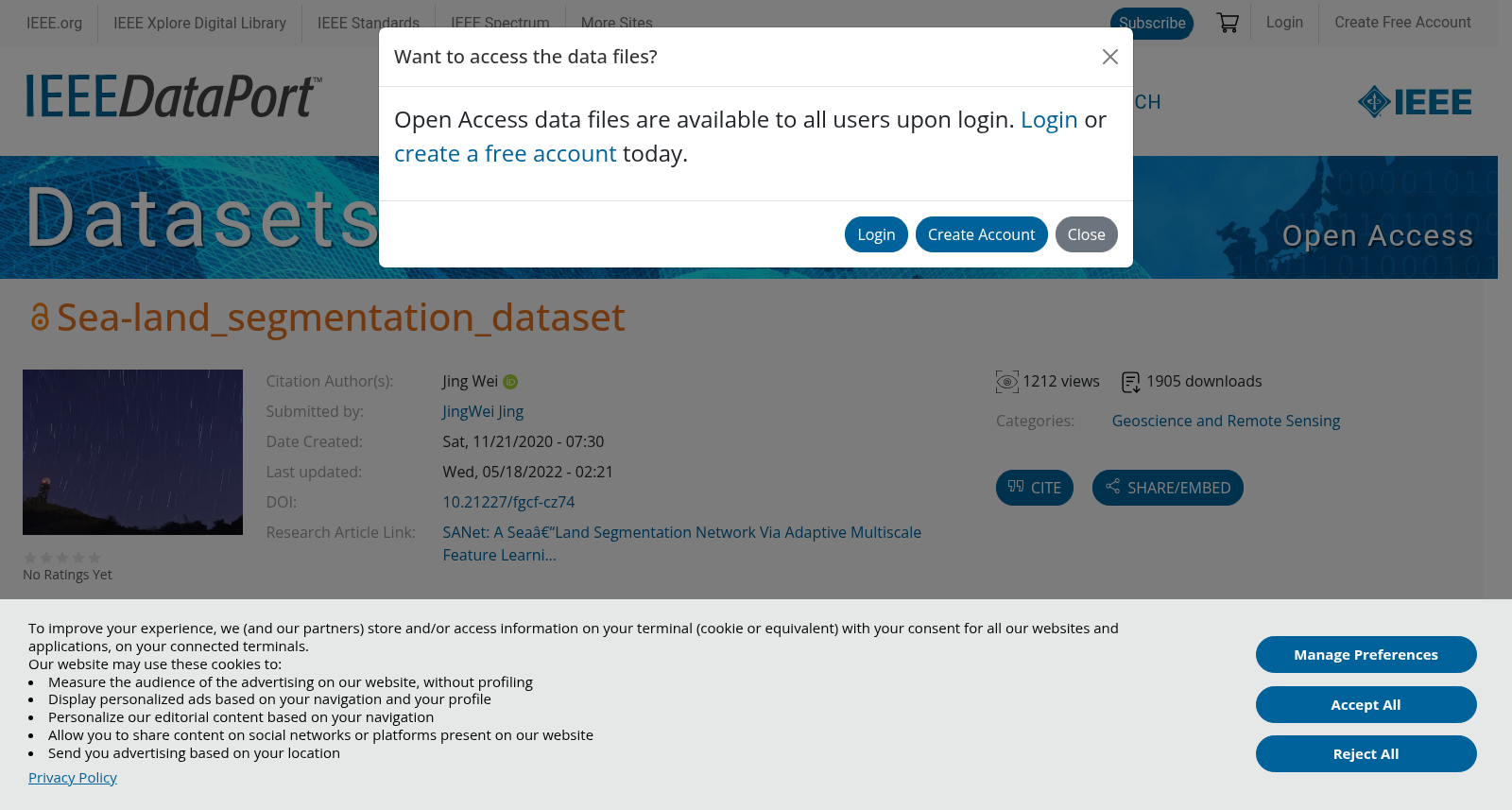Click Create Free Account in top bar
This screenshot has width=1512, height=810.
click(x=1402, y=22)
